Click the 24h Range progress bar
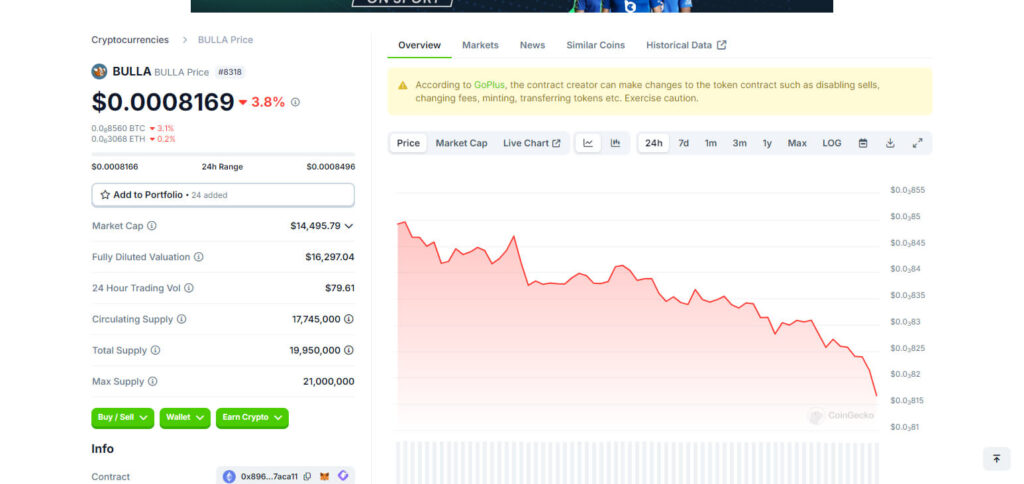This screenshot has height=484, width=1024. (x=223, y=155)
